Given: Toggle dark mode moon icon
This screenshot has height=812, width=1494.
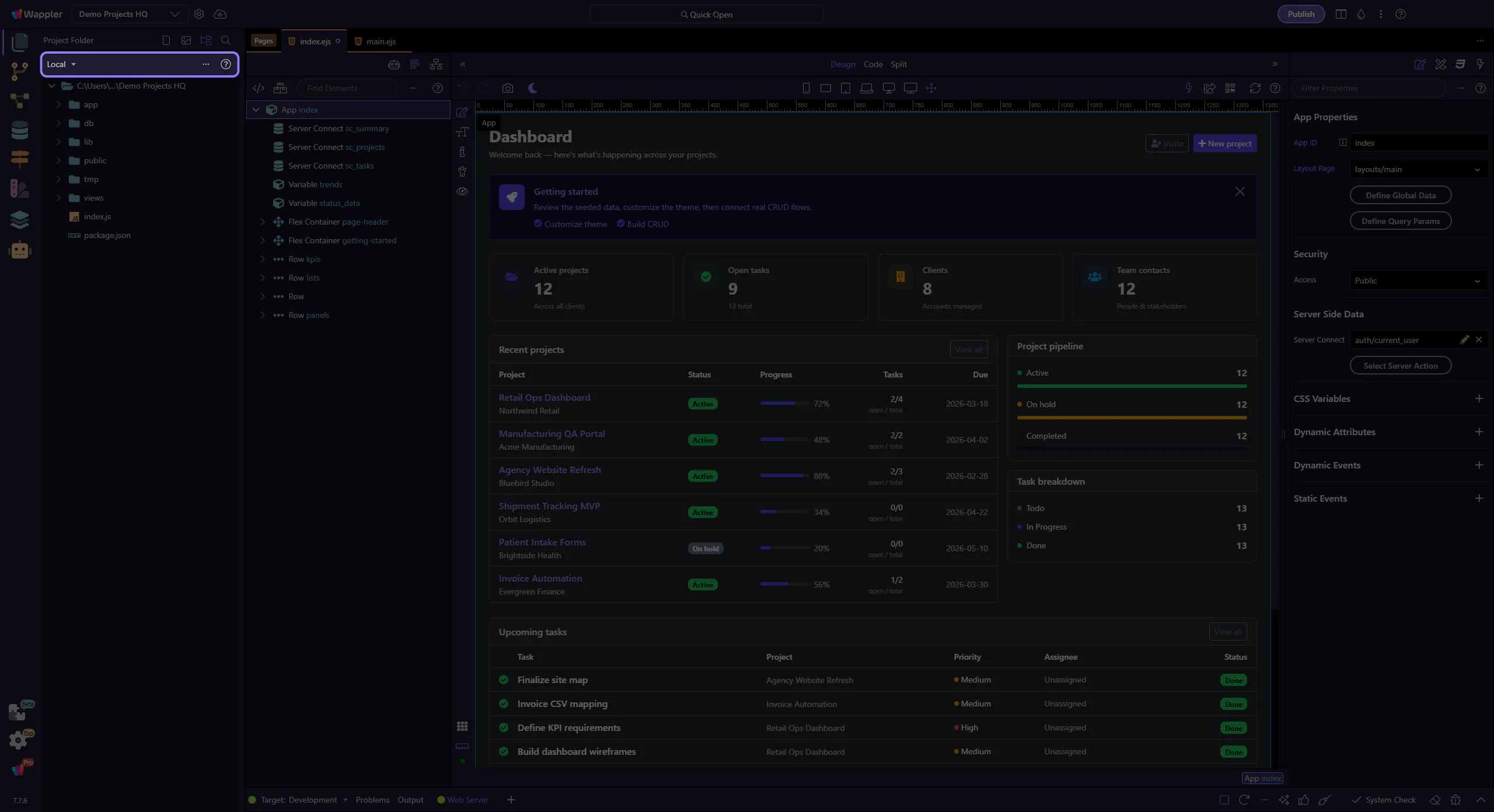Looking at the screenshot, I should pos(533,88).
